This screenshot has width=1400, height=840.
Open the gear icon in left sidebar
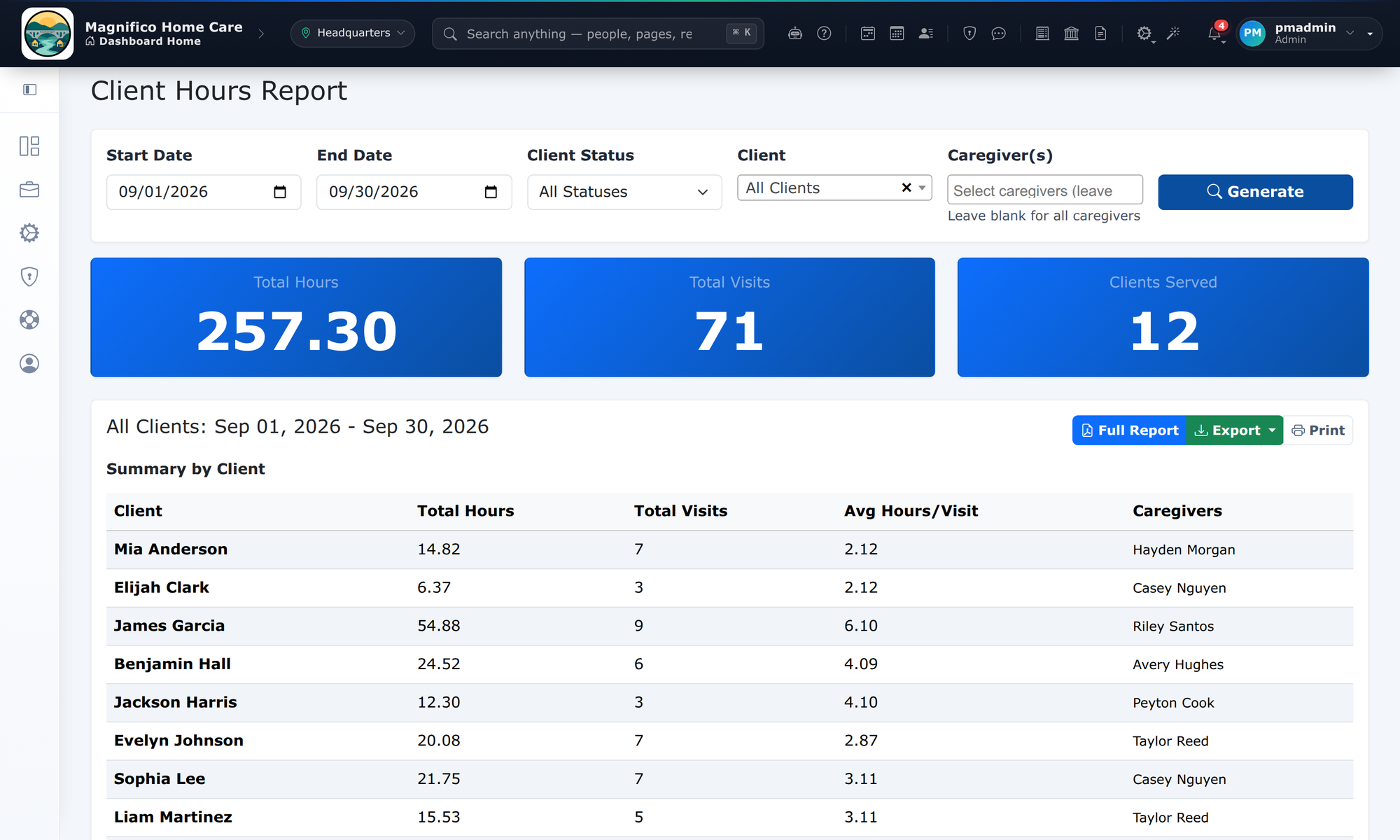point(29,233)
